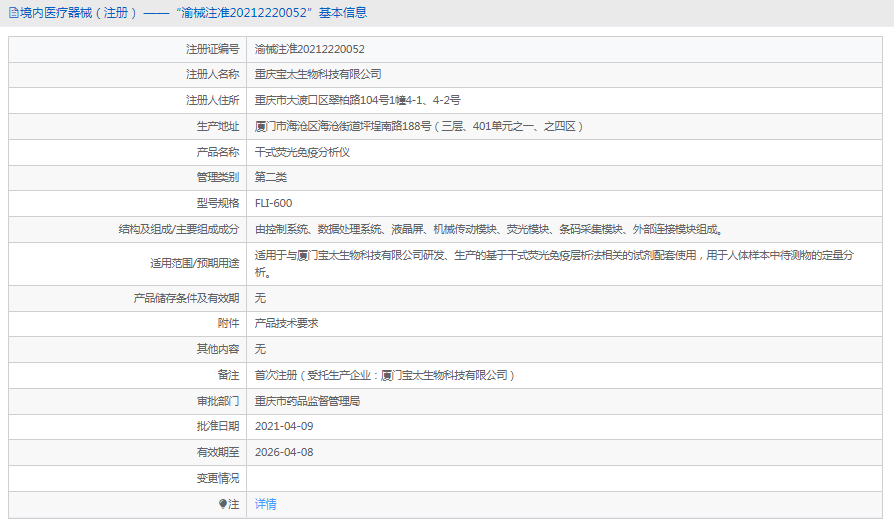This screenshot has height=526, width=894.
Task: Click the 生产地址 label
Action: 218,127
